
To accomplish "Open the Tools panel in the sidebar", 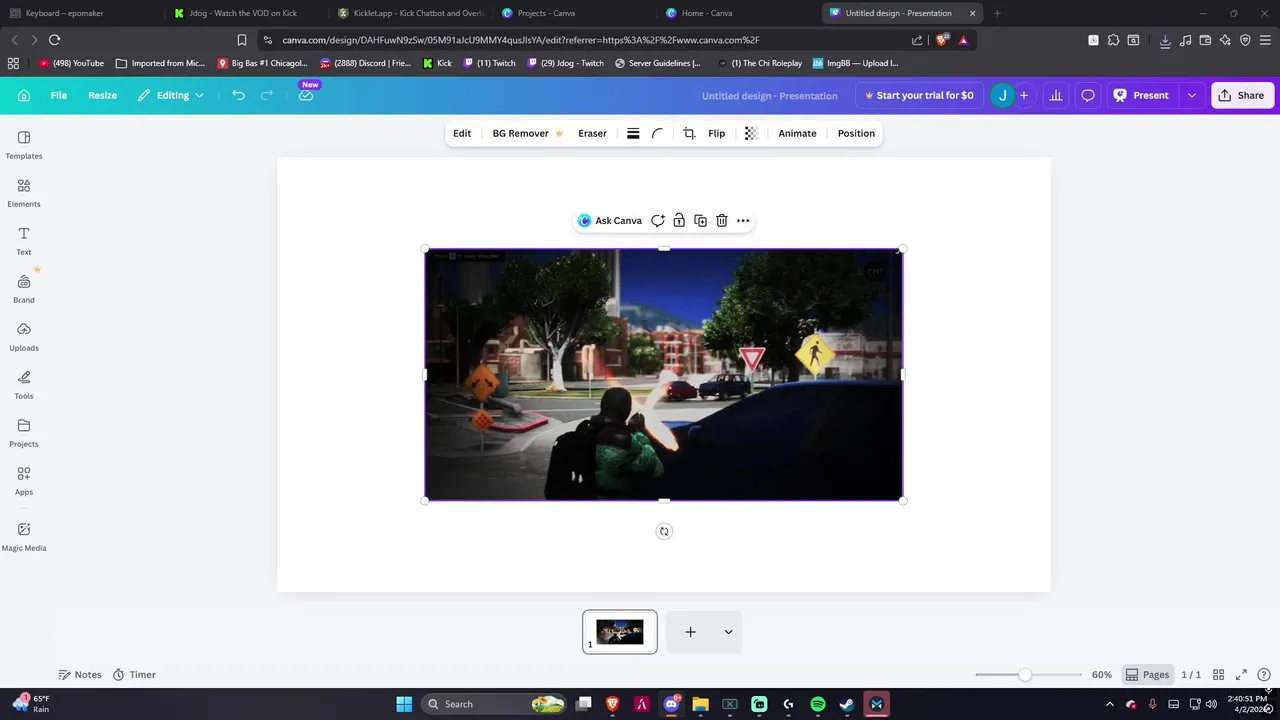I will click(x=24, y=385).
